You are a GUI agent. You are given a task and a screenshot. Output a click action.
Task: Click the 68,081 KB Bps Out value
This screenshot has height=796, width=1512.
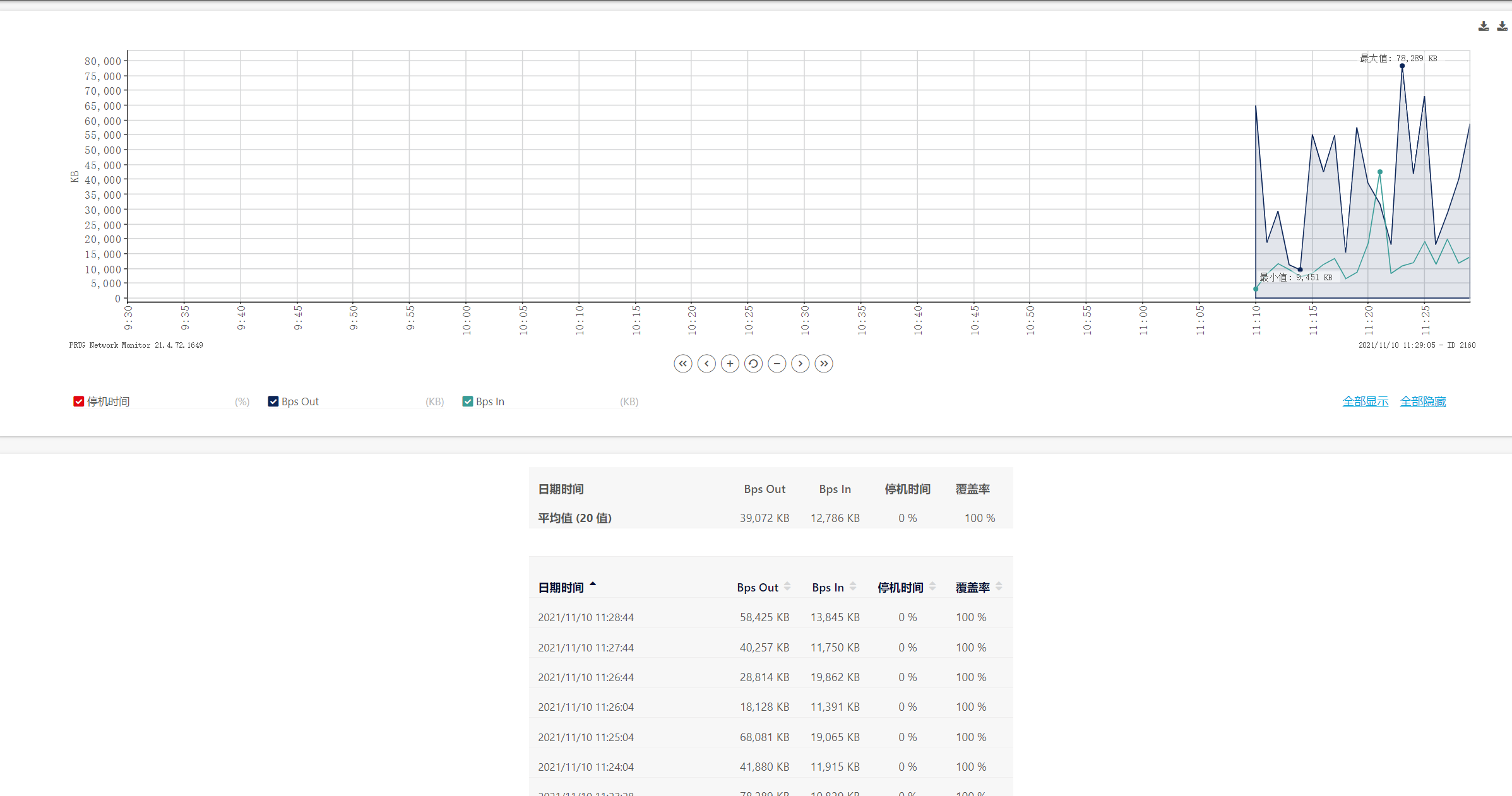(x=765, y=737)
